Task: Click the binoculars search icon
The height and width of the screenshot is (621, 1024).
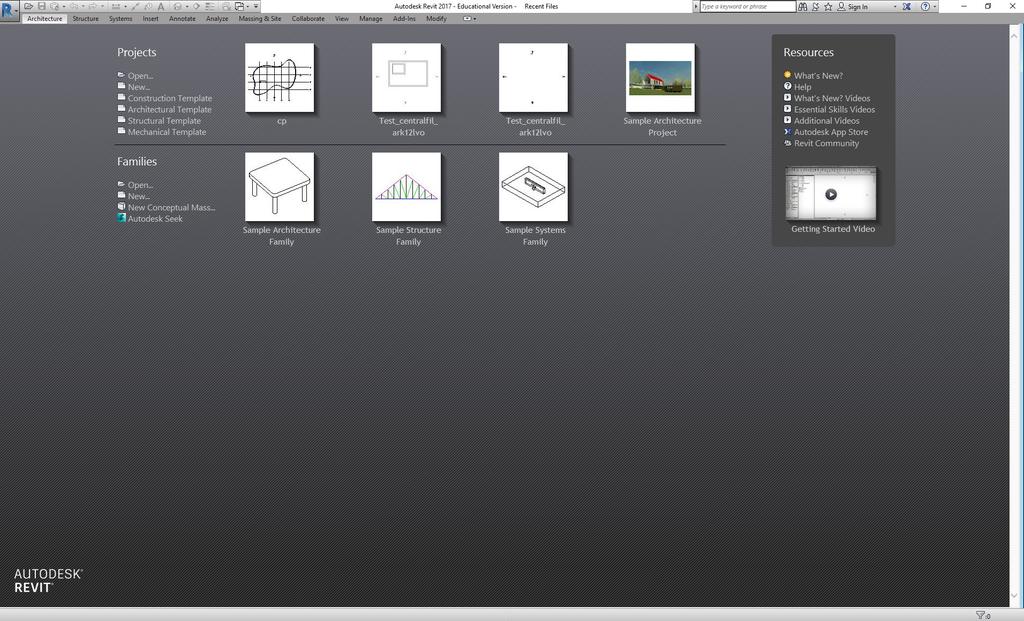Action: point(803,7)
